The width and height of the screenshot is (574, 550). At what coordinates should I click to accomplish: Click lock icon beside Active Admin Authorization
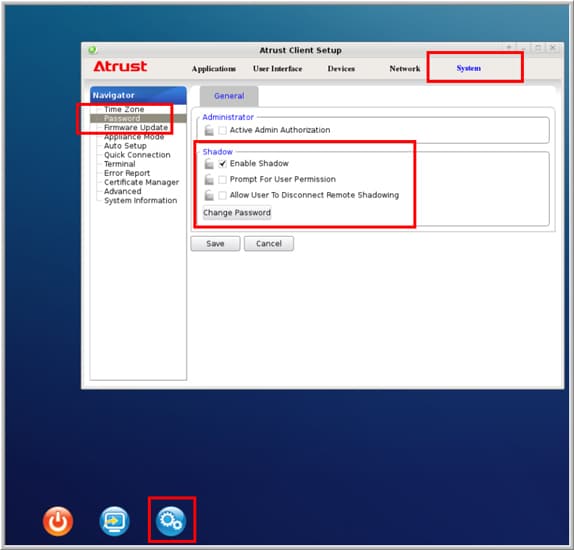click(209, 130)
